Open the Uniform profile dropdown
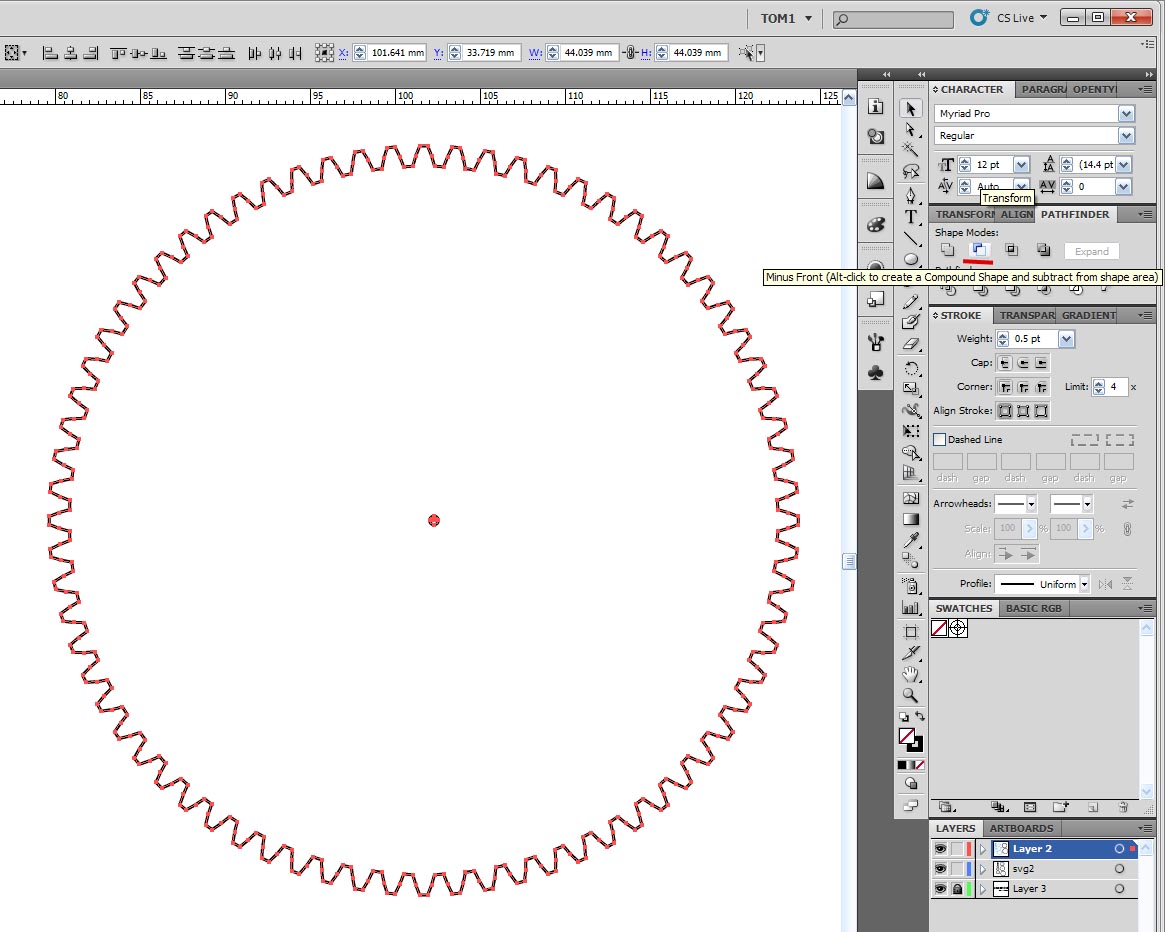The height and width of the screenshot is (932, 1165). click(1085, 584)
